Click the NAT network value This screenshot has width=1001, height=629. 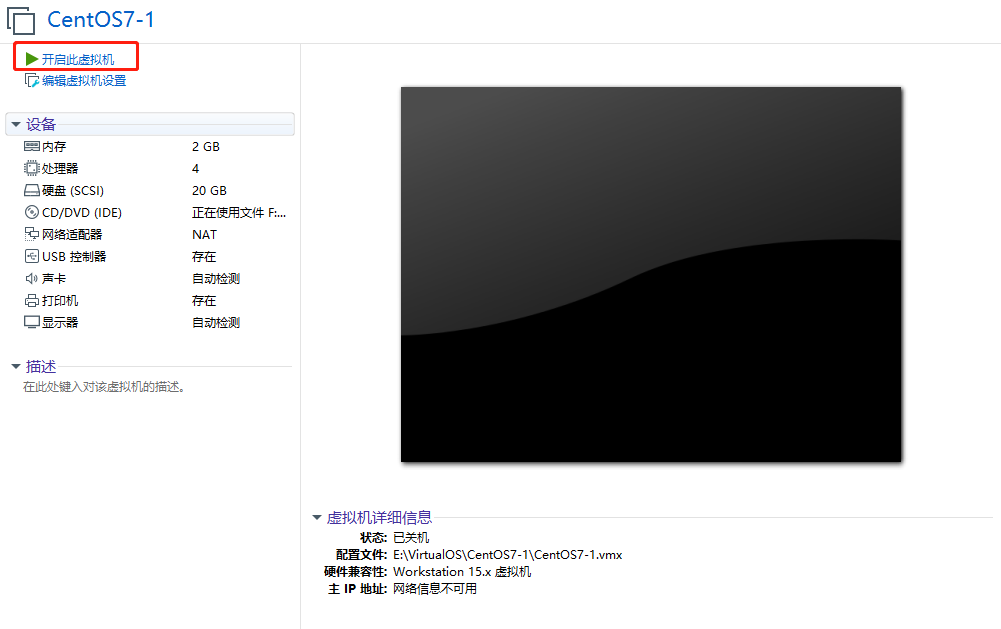tap(204, 234)
